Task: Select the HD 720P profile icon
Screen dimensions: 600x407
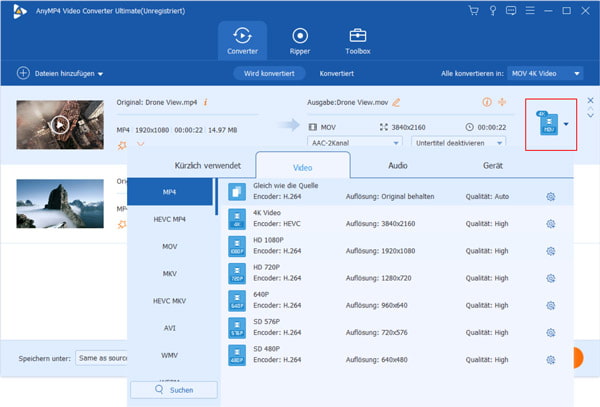Action: tap(237, 273)
